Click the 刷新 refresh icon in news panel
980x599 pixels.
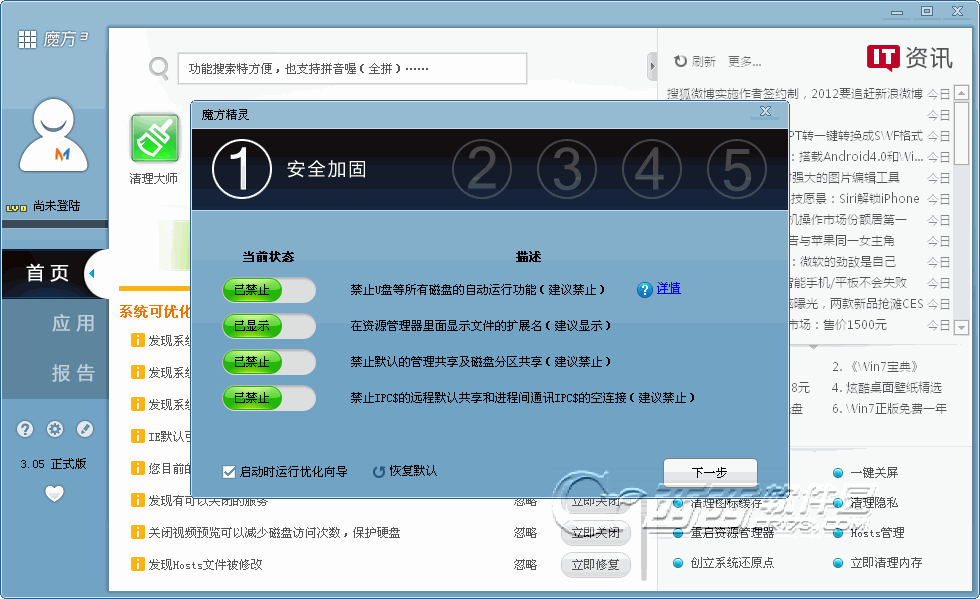[680, 61]
